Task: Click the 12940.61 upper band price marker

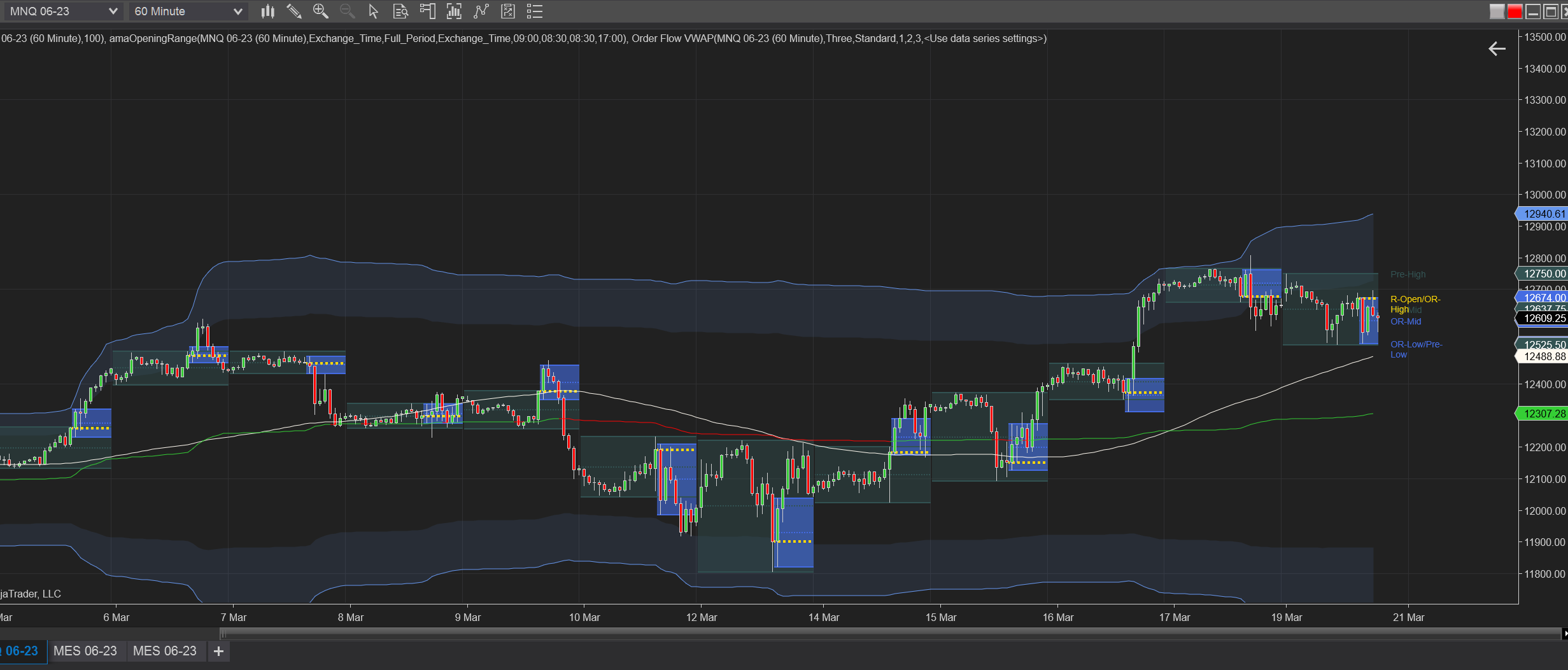Action: click(1543, 214)
